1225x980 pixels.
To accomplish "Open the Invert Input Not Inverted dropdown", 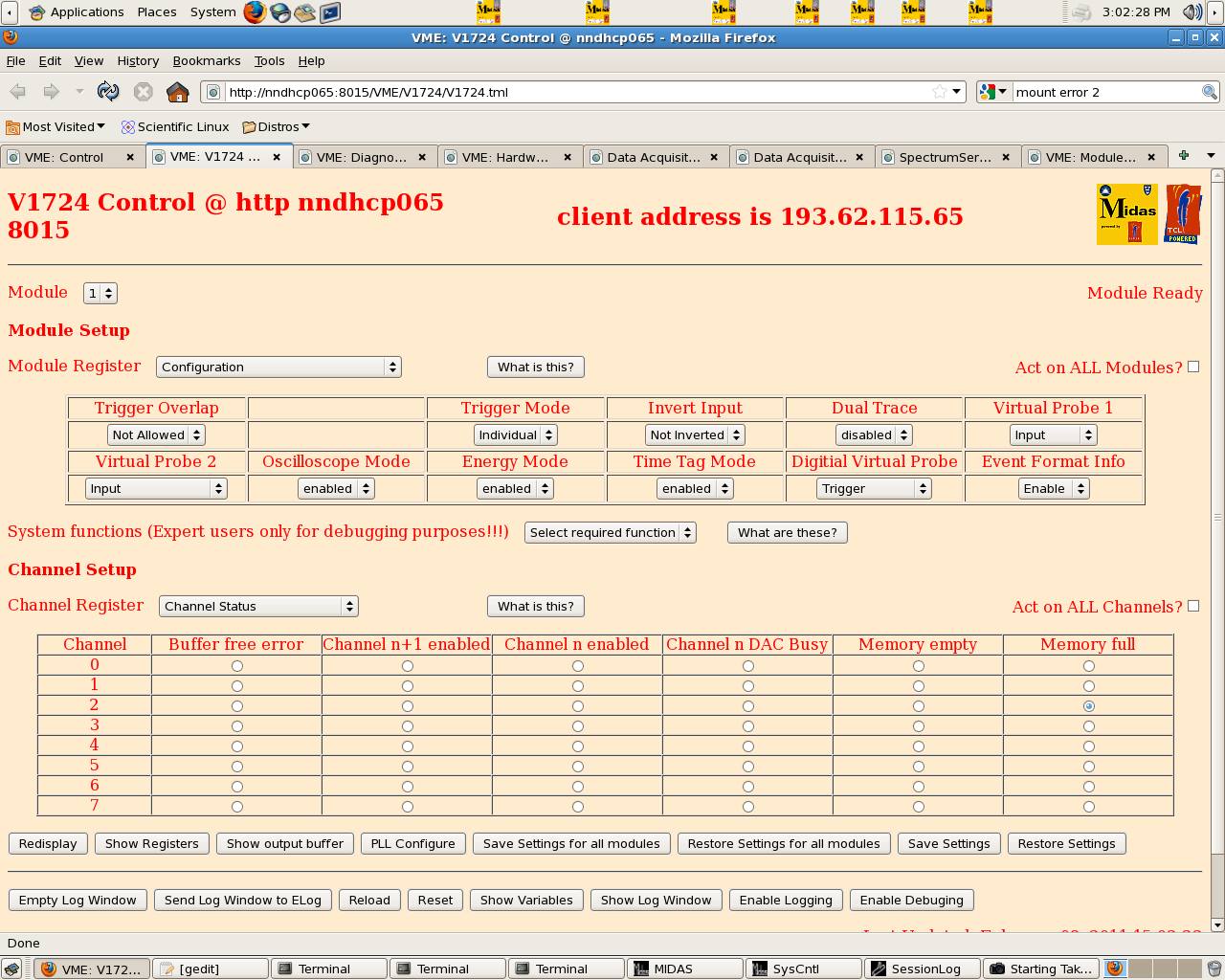I will click(x=695, y=434).
